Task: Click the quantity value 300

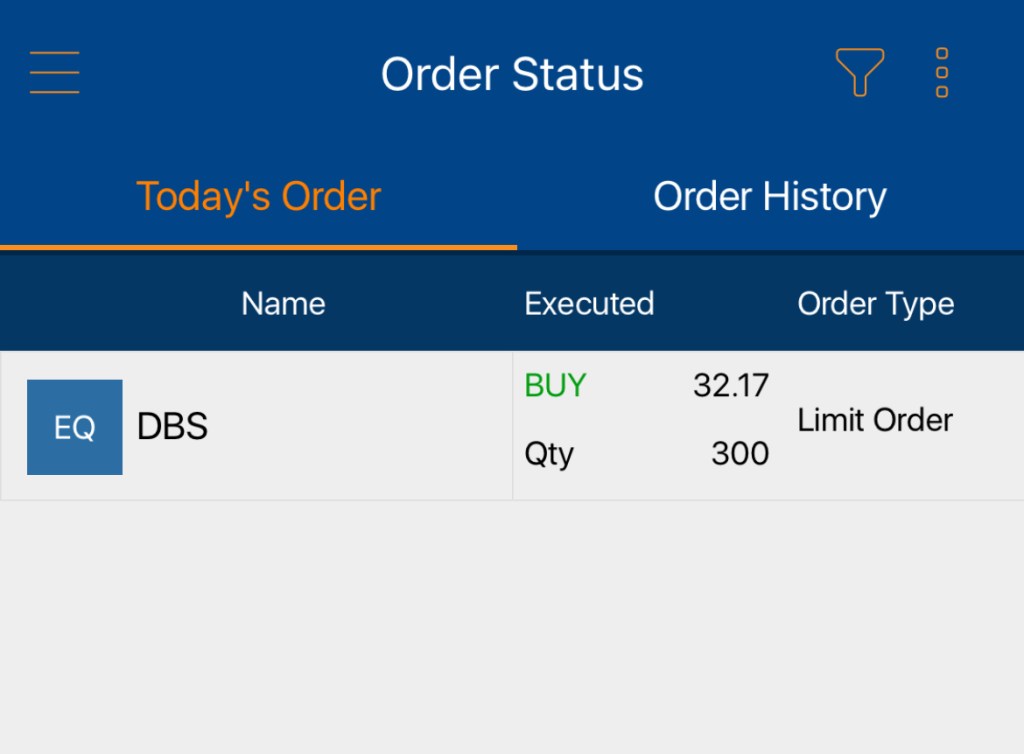Action: tap(739, 454)
